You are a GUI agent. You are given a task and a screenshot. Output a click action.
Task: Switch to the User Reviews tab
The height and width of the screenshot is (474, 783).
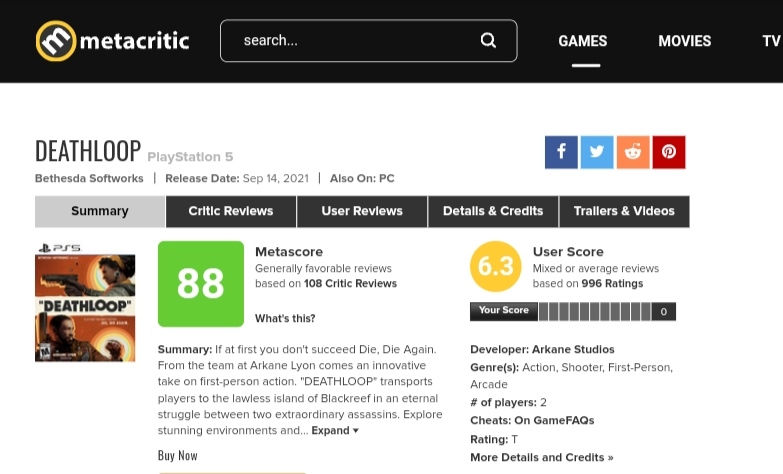click(x=362, y=211)
